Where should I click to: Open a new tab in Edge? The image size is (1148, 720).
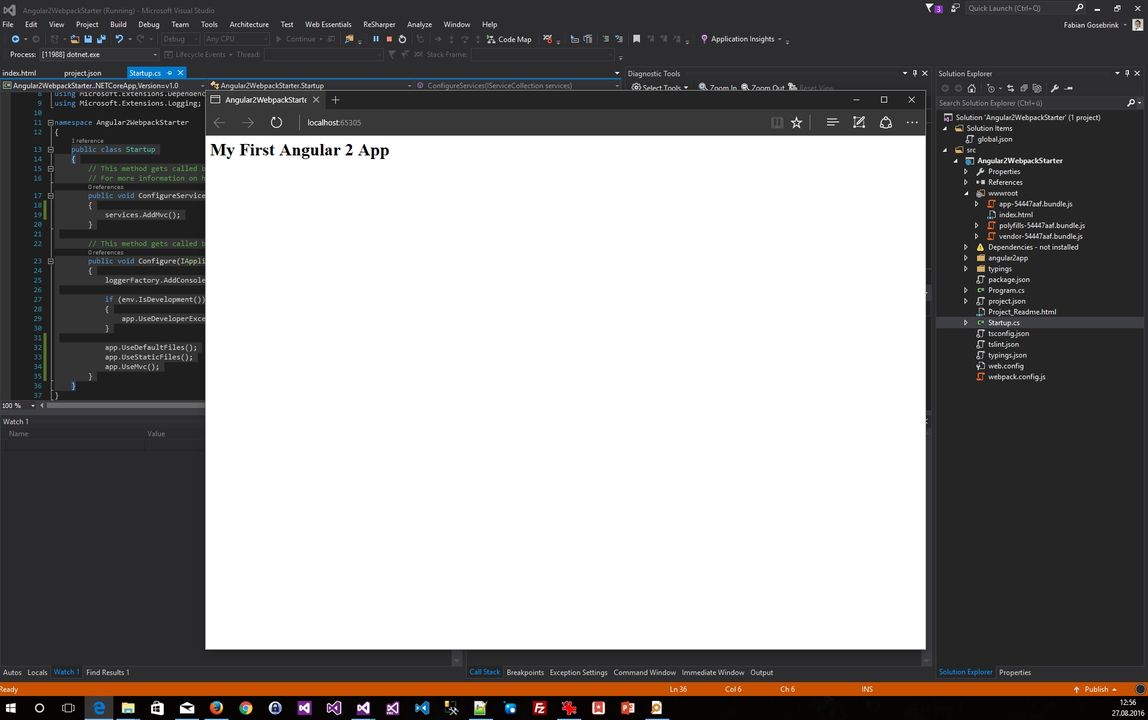(335, 100)
